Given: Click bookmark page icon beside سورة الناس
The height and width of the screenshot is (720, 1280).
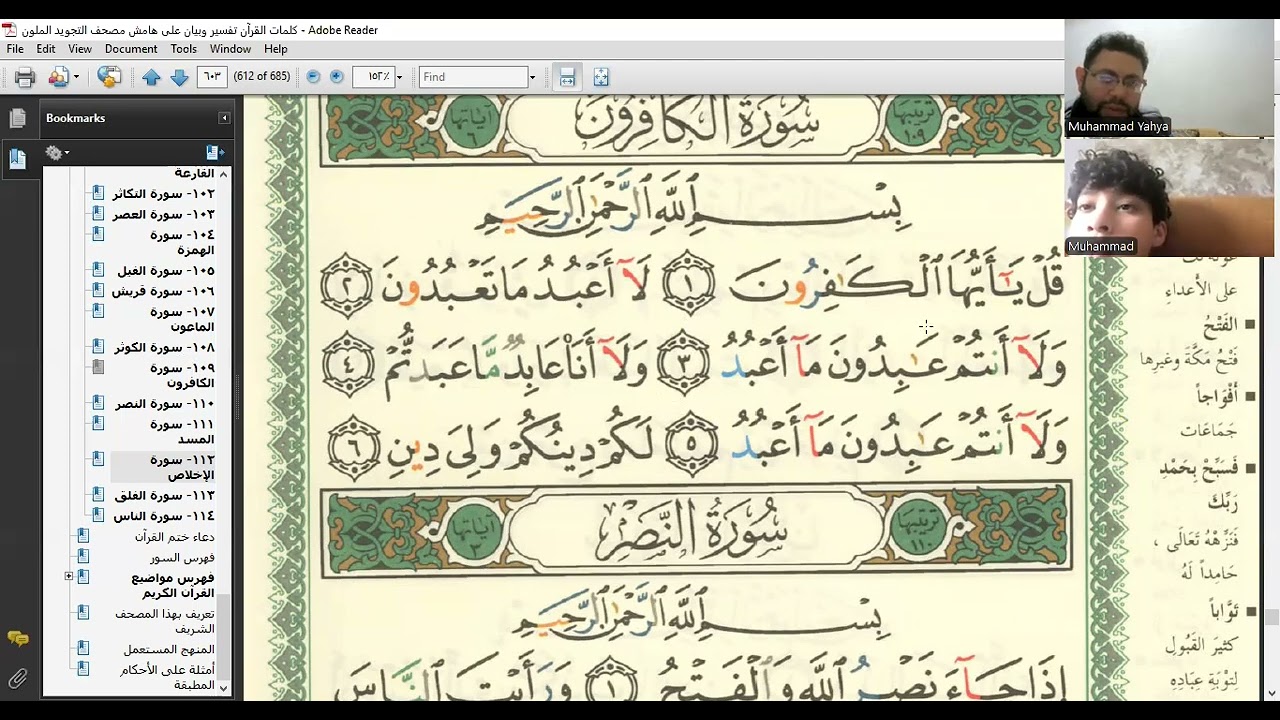Looking at the screenshot, I should pos(98,516).
